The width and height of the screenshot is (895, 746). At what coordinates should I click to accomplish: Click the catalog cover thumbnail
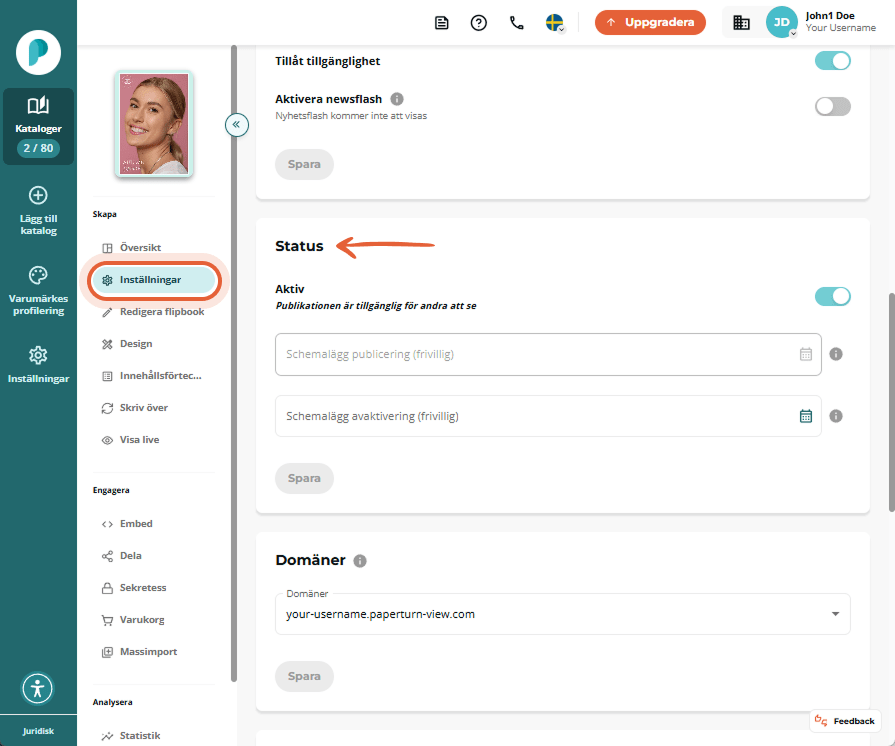click(154, 124)
